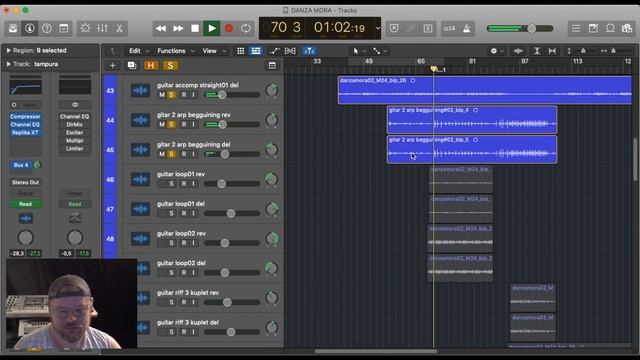Open the Loop Browser
The image size is (640, 360).
click(610, 28)
